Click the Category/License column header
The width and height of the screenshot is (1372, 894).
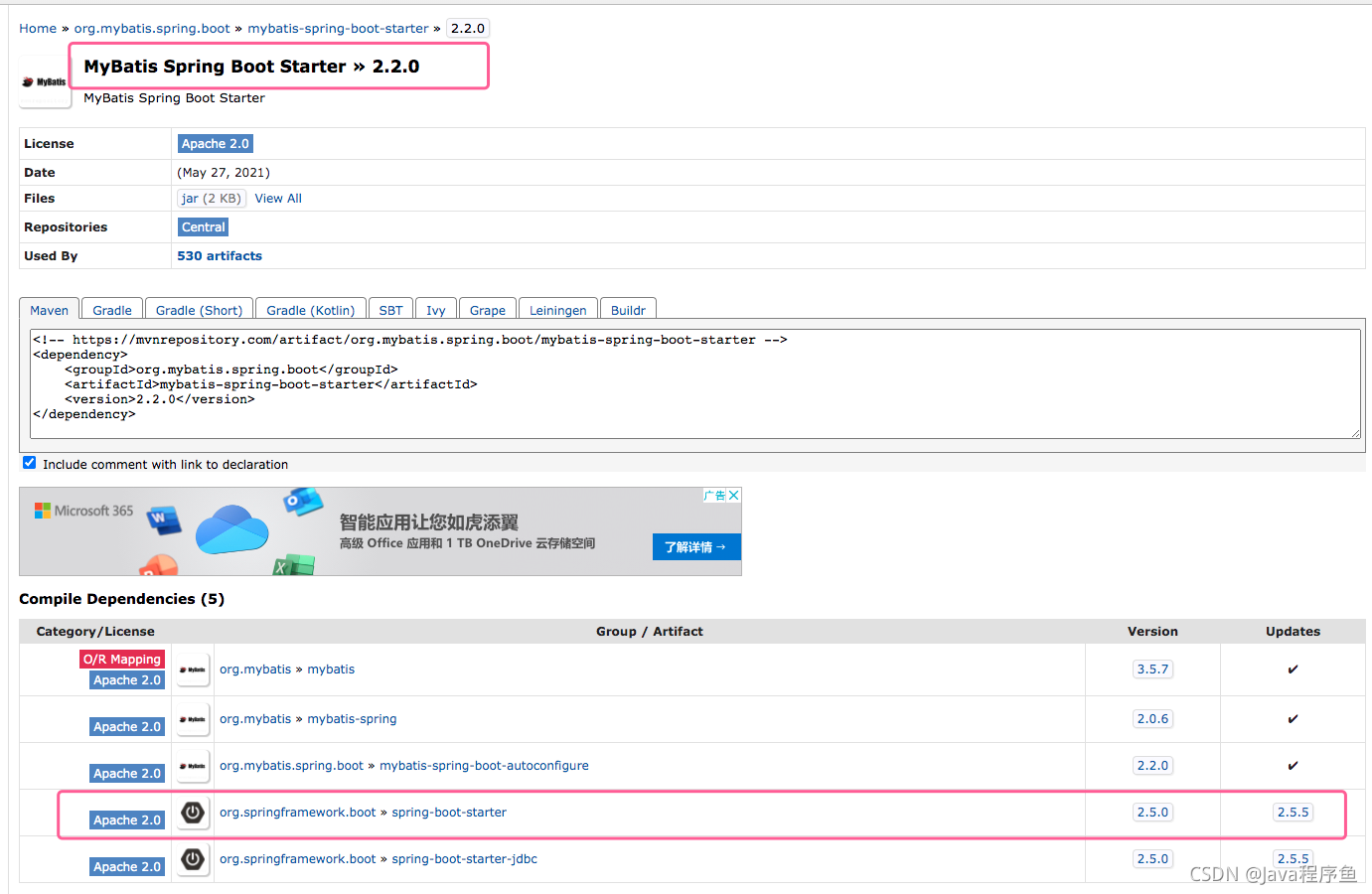pos(95,632)
